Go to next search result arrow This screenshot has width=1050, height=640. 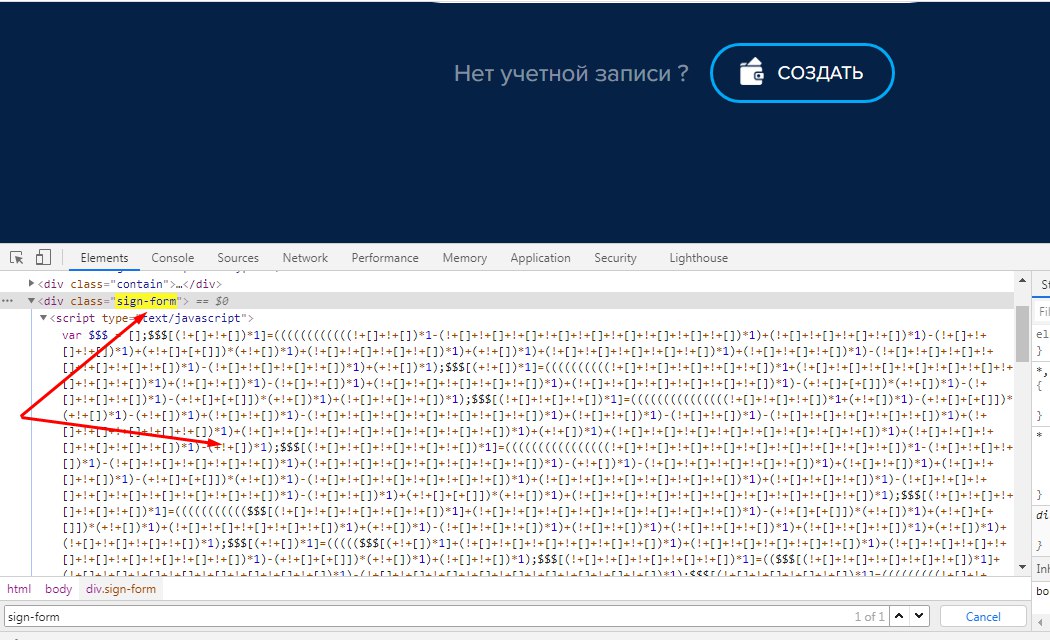click(920, 616)
